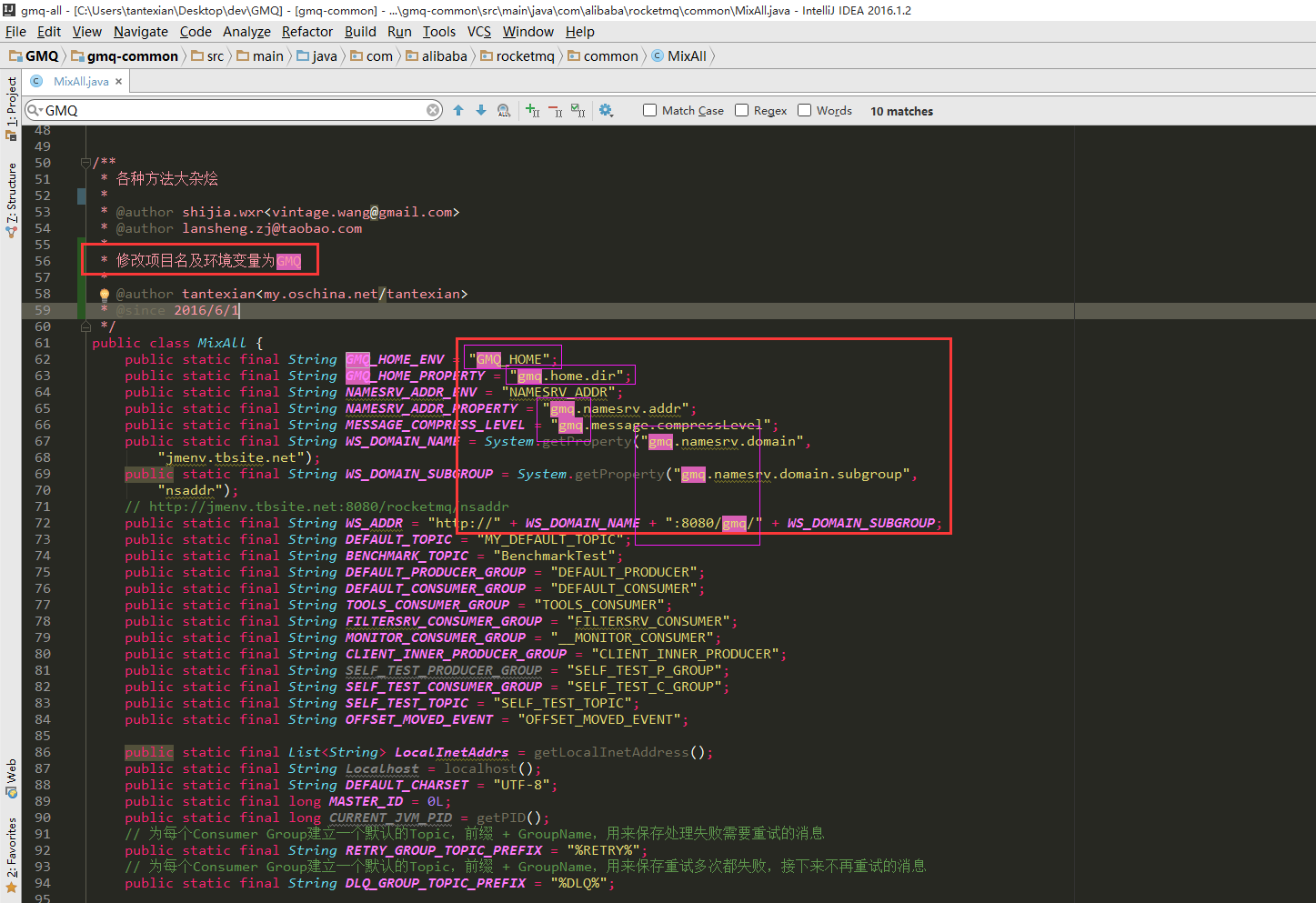Open the Structure tool window
Image resolution: width=1316 pixels, height=903 pixels.
(11, 200)
